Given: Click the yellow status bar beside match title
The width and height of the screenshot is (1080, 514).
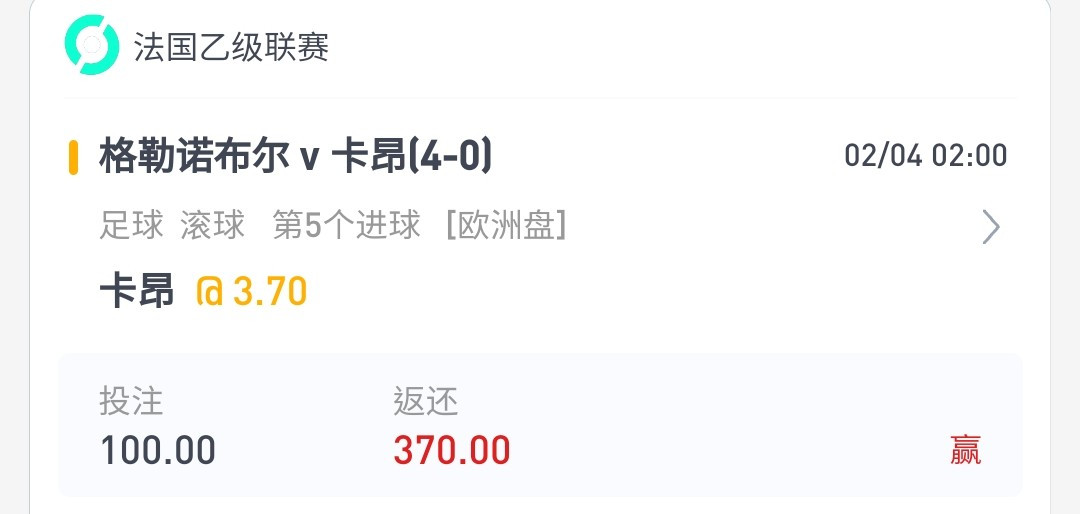Looking at the screenshot, I should point(73,158).
